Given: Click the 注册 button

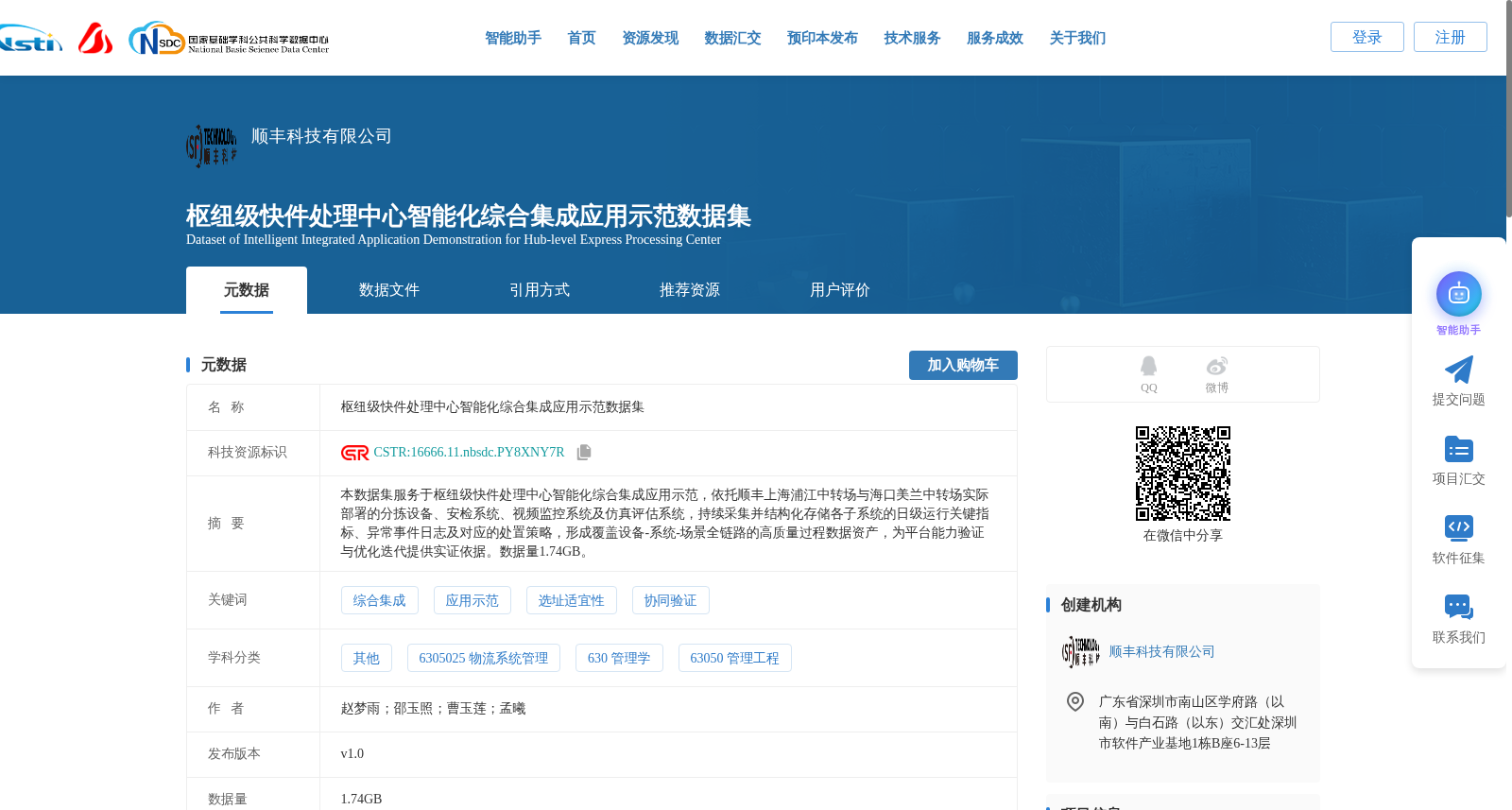Looking at the screenshot, I should coord(1451,37).
